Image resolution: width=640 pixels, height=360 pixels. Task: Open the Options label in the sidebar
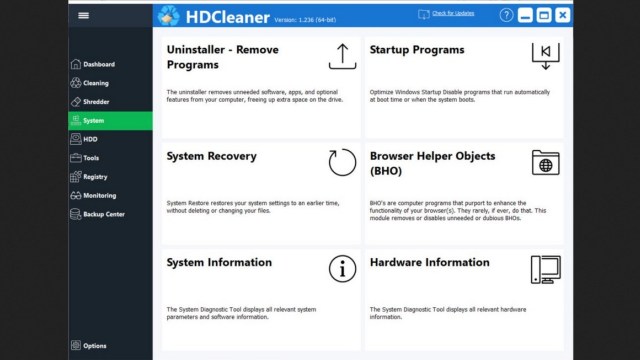(x=95, y=346)
